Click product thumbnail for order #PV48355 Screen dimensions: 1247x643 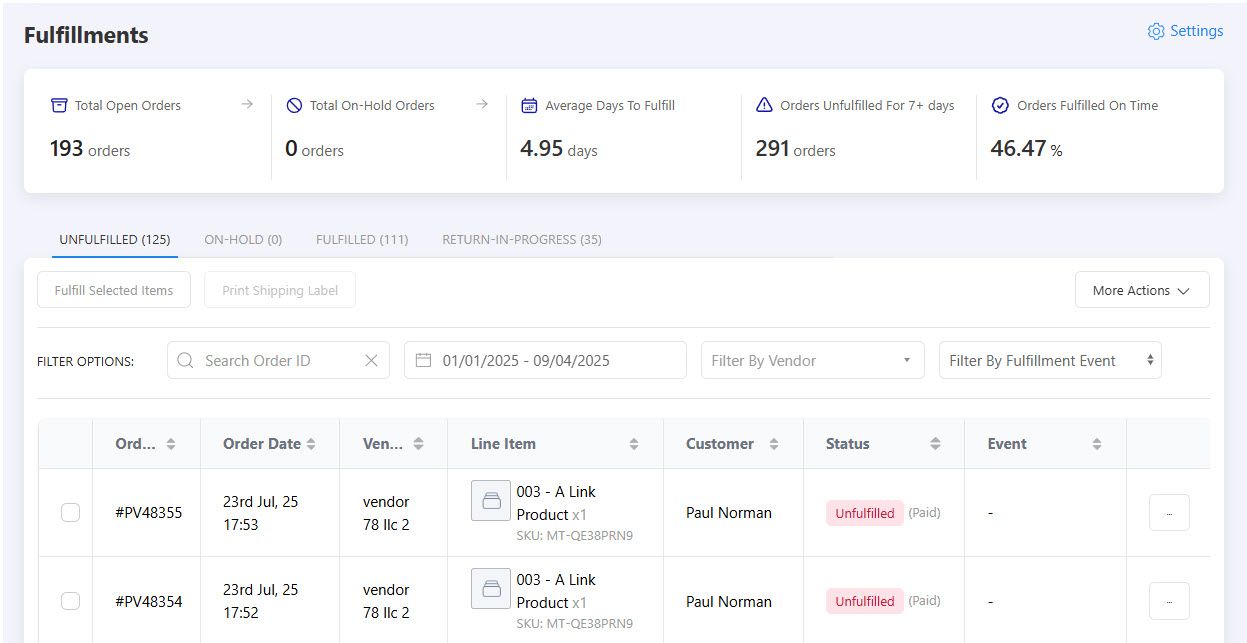tap(490, 501)
